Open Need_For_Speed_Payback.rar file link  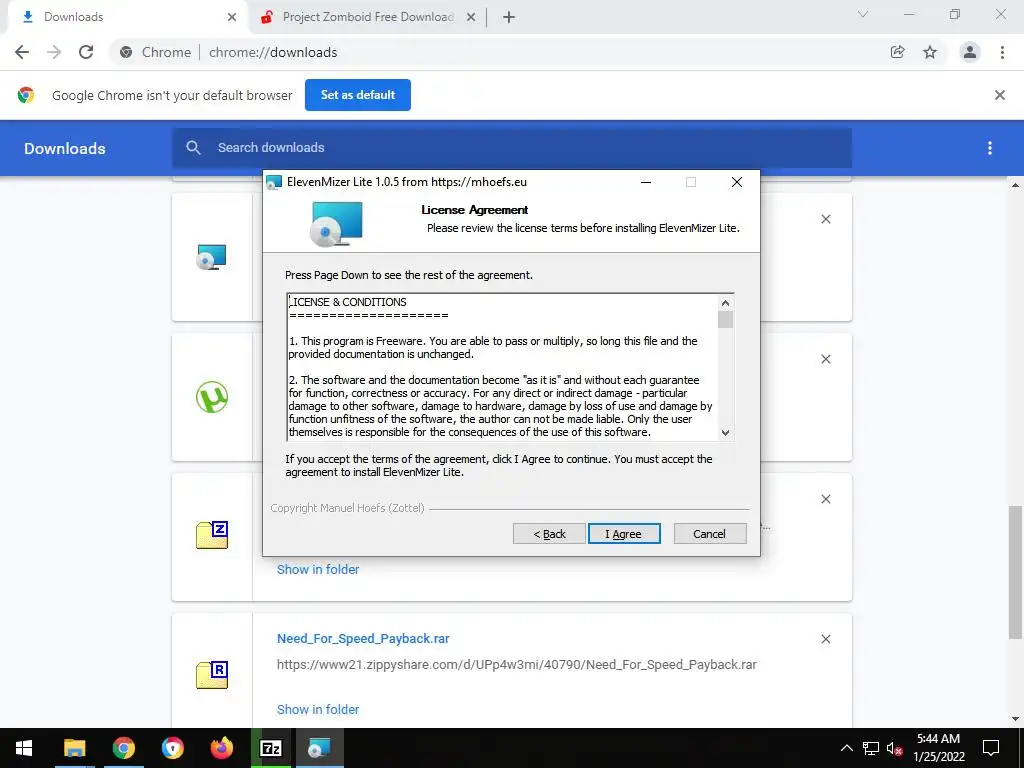pos(363,639)
